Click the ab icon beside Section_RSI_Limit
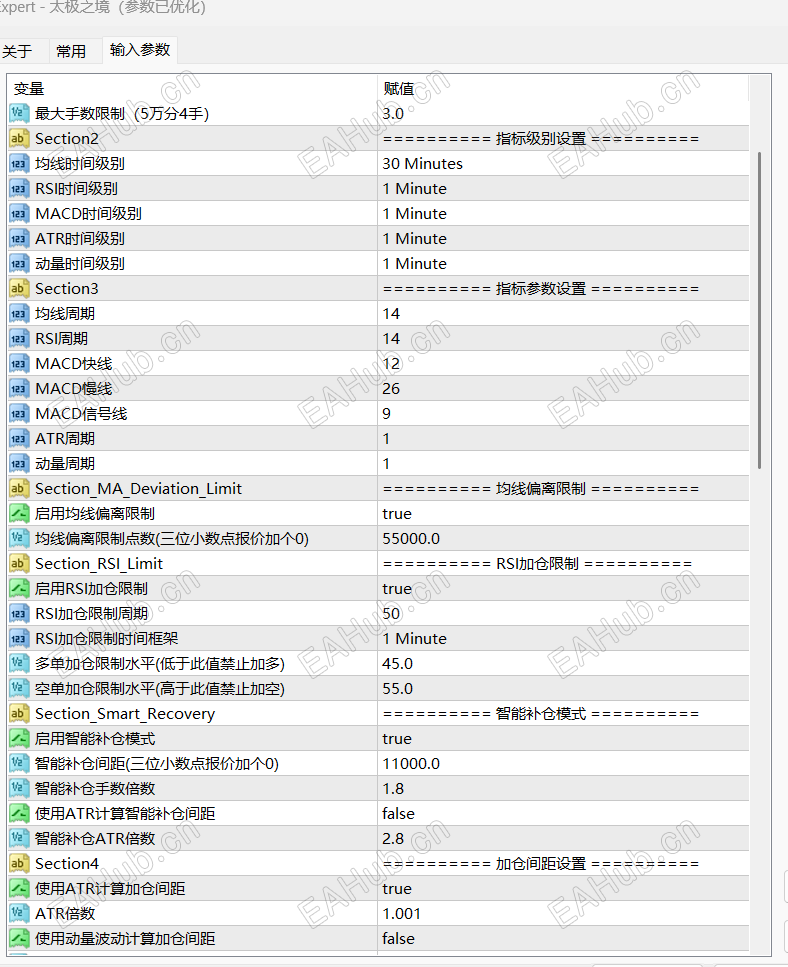Screen dimensions: 788x967 pyautogui.click(x=19, y=563)
